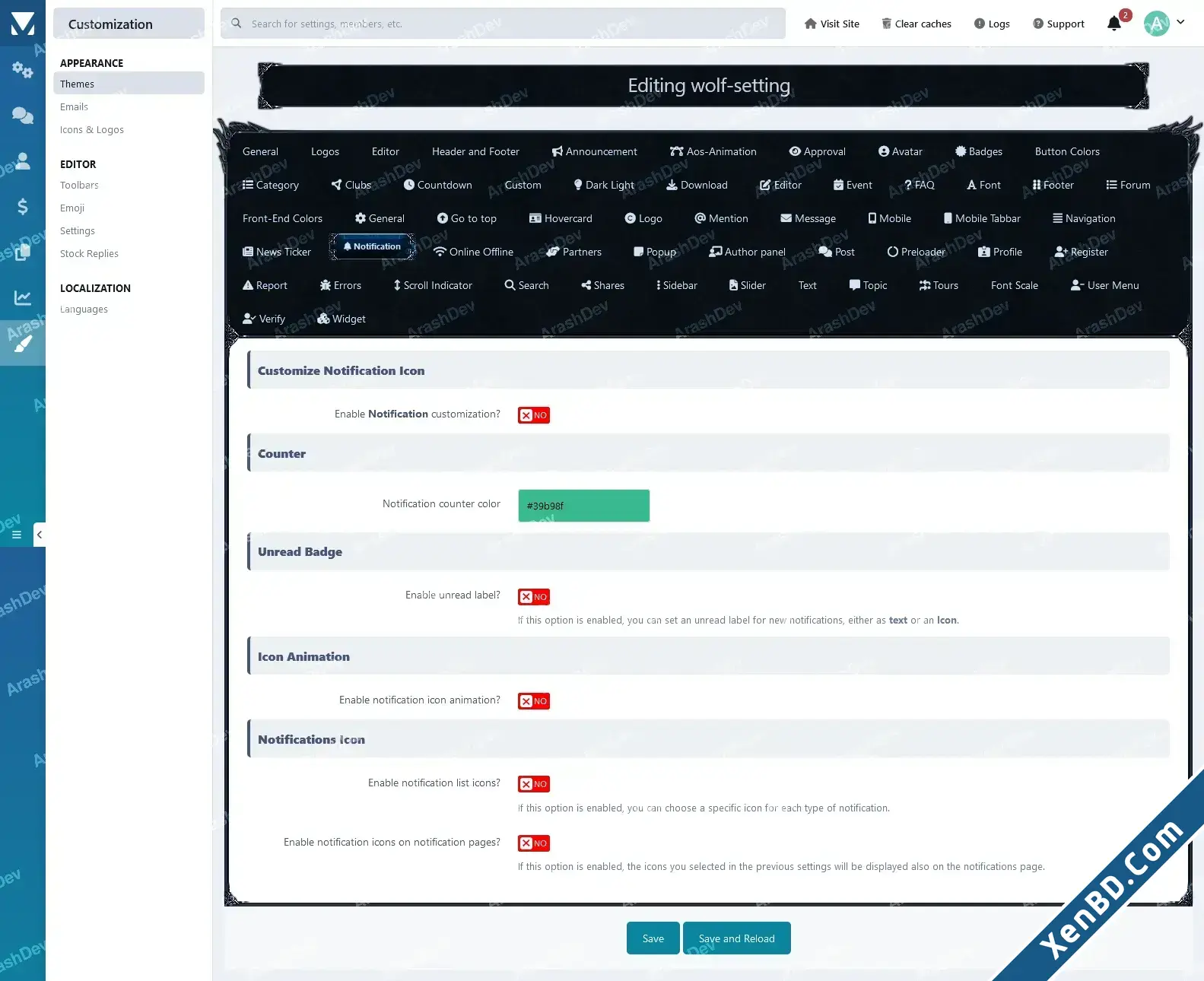Click the envelope icon on Message tab
This screenshot has height=981, width=1204.
coord(786,218)
